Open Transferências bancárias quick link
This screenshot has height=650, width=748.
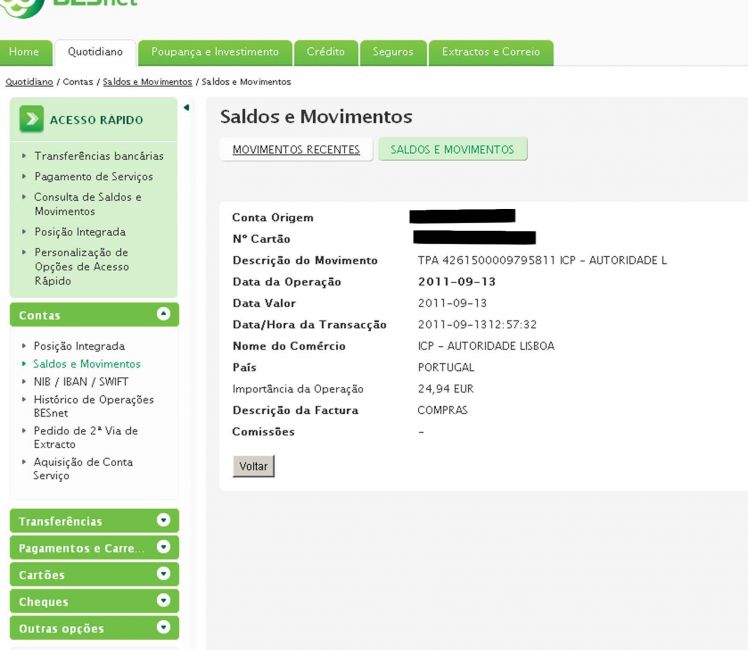99,156
